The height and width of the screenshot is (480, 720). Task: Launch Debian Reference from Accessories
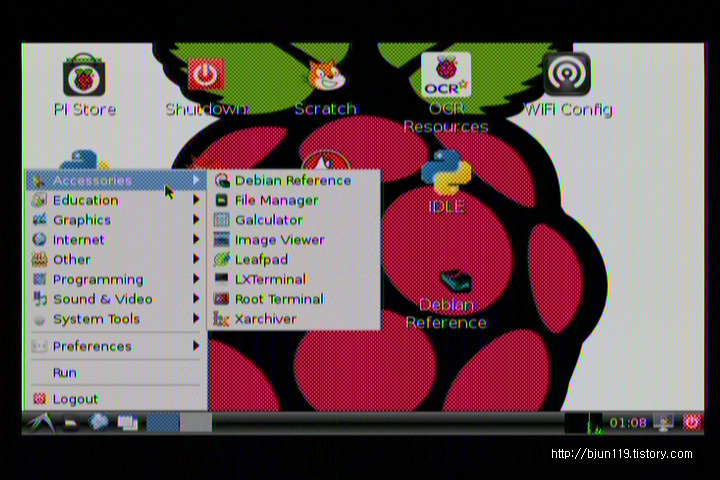[294, 181]
